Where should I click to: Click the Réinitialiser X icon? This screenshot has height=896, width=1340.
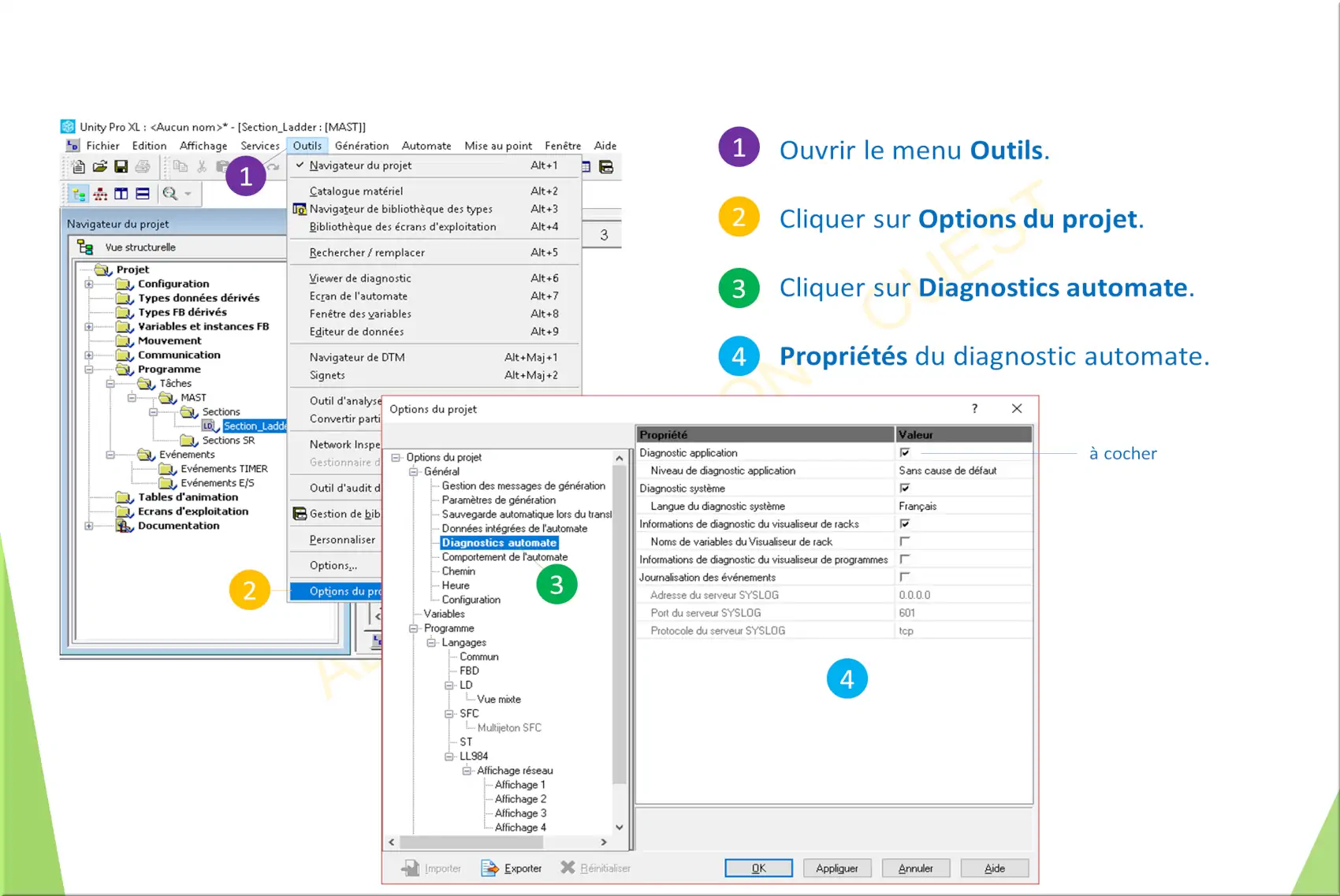tap(568, 868)
